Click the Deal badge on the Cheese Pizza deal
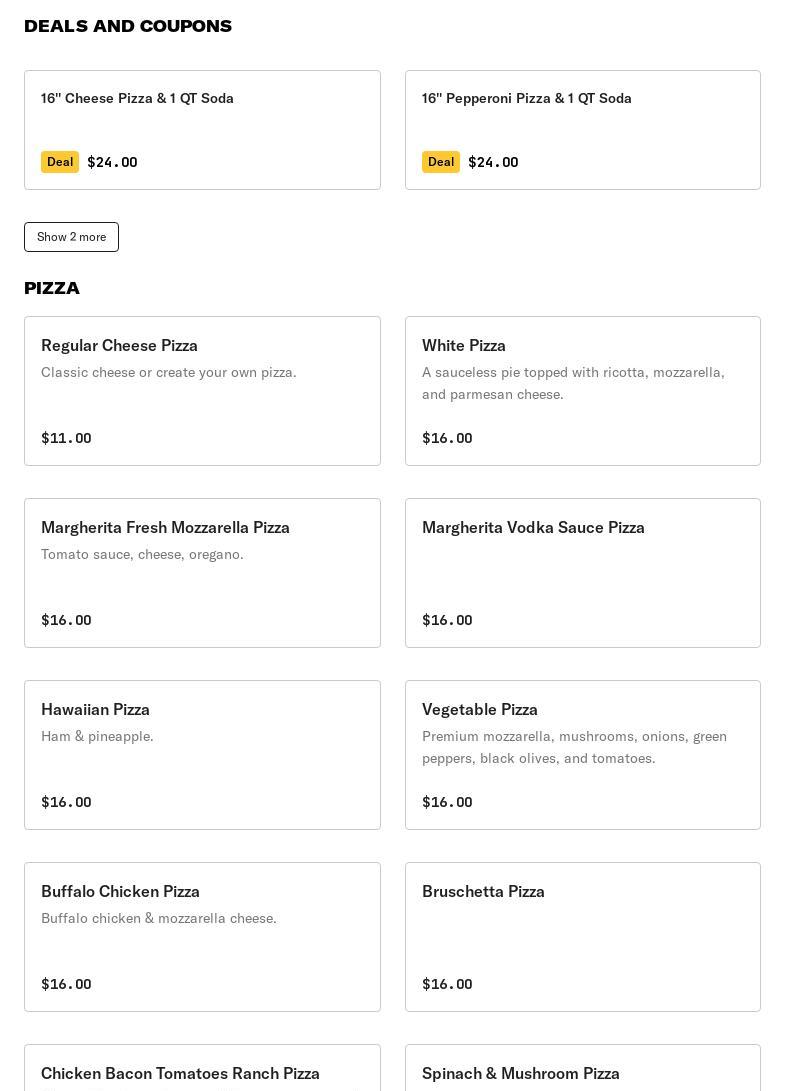Viewport: 785px width, 1091px height. pos(60,162)
